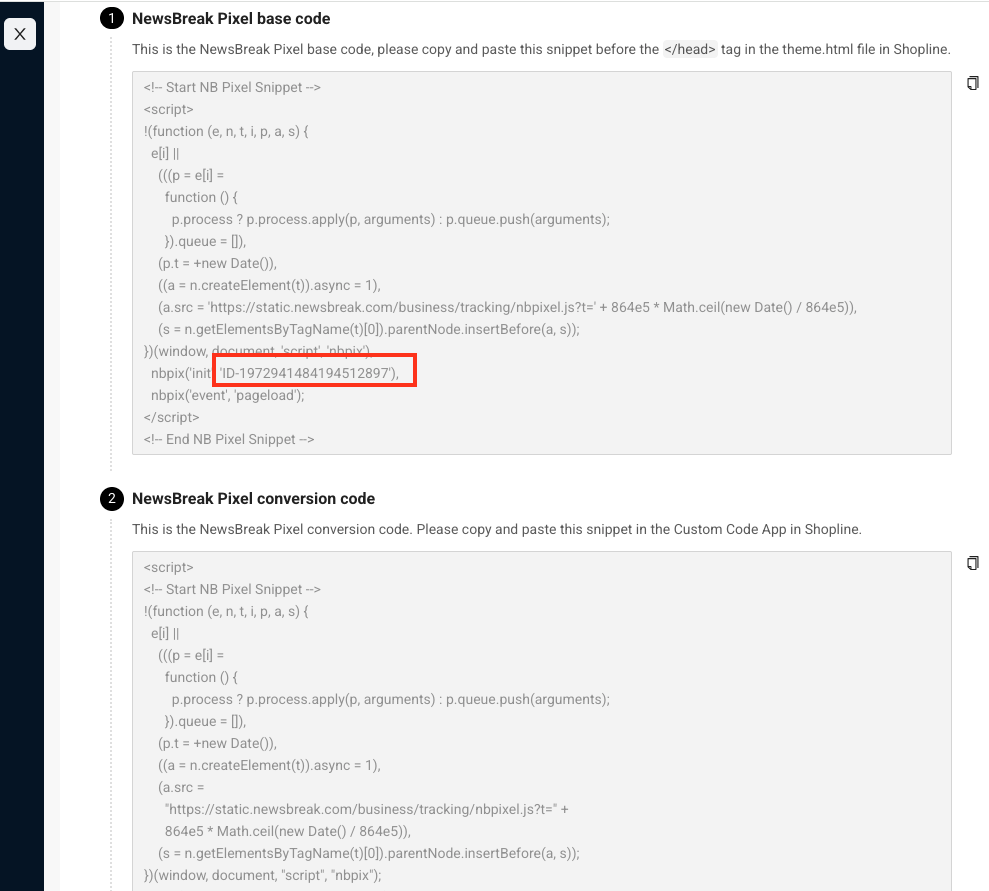The width and height of the screenshot is (989, 891).
Task: Click the Custom Code App instruction text
Action: click(x=496, y=529)
